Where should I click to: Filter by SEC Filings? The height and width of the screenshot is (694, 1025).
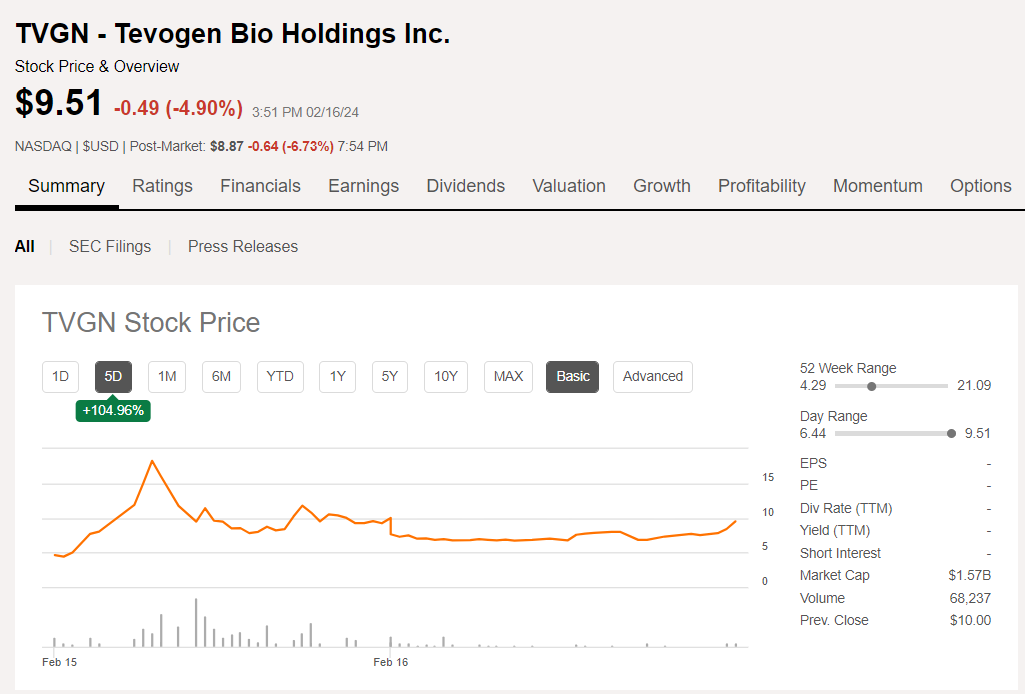[110, 246]
